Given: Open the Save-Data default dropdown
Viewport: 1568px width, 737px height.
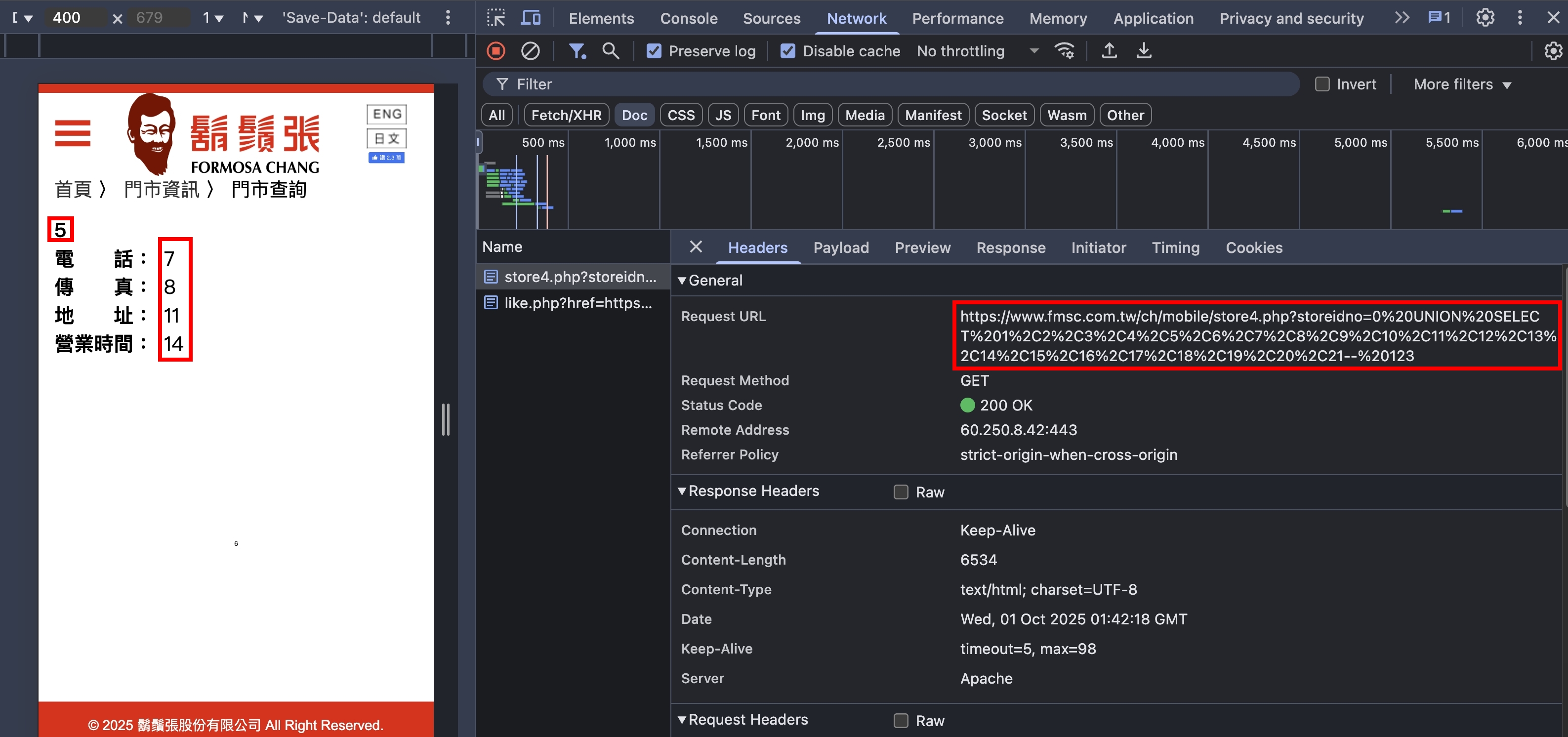Looking at the screenshot, I should click(x=351, y=18).
